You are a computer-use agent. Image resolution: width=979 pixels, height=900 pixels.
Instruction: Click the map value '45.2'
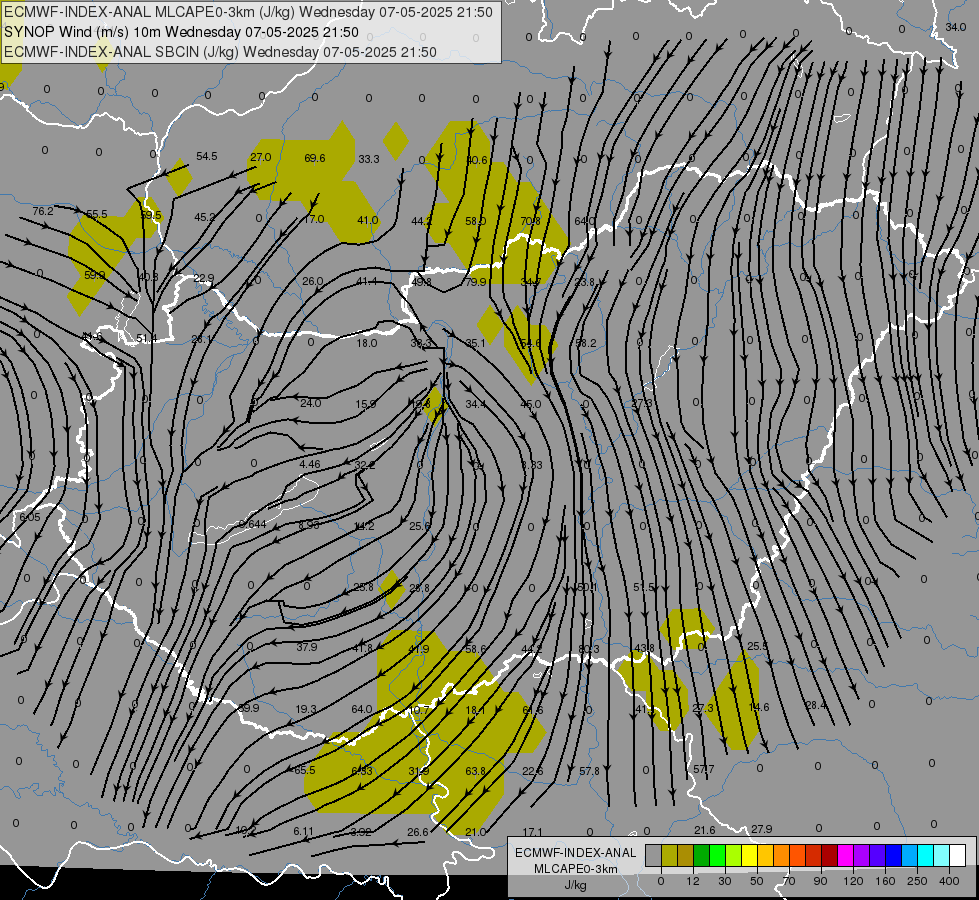coord(205,217)
